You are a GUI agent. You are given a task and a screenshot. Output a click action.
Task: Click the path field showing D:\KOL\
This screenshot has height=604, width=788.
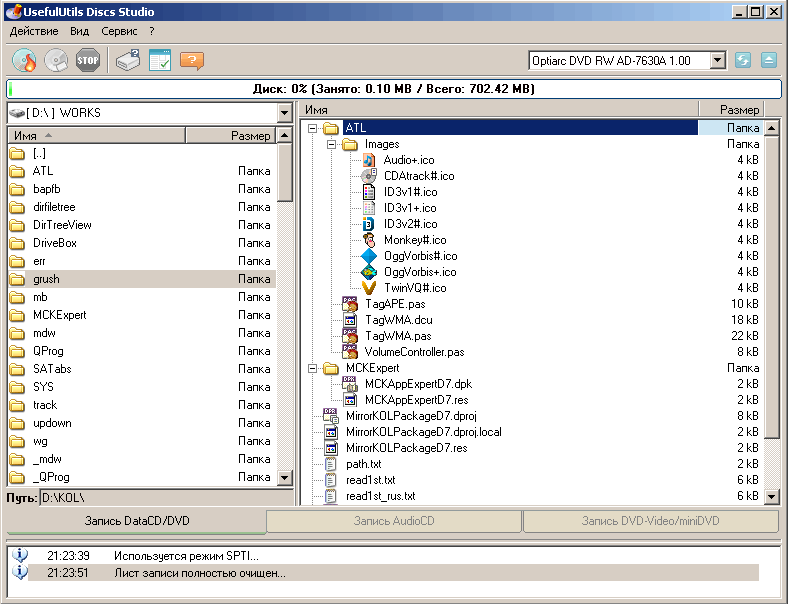(x=164, y=497)
